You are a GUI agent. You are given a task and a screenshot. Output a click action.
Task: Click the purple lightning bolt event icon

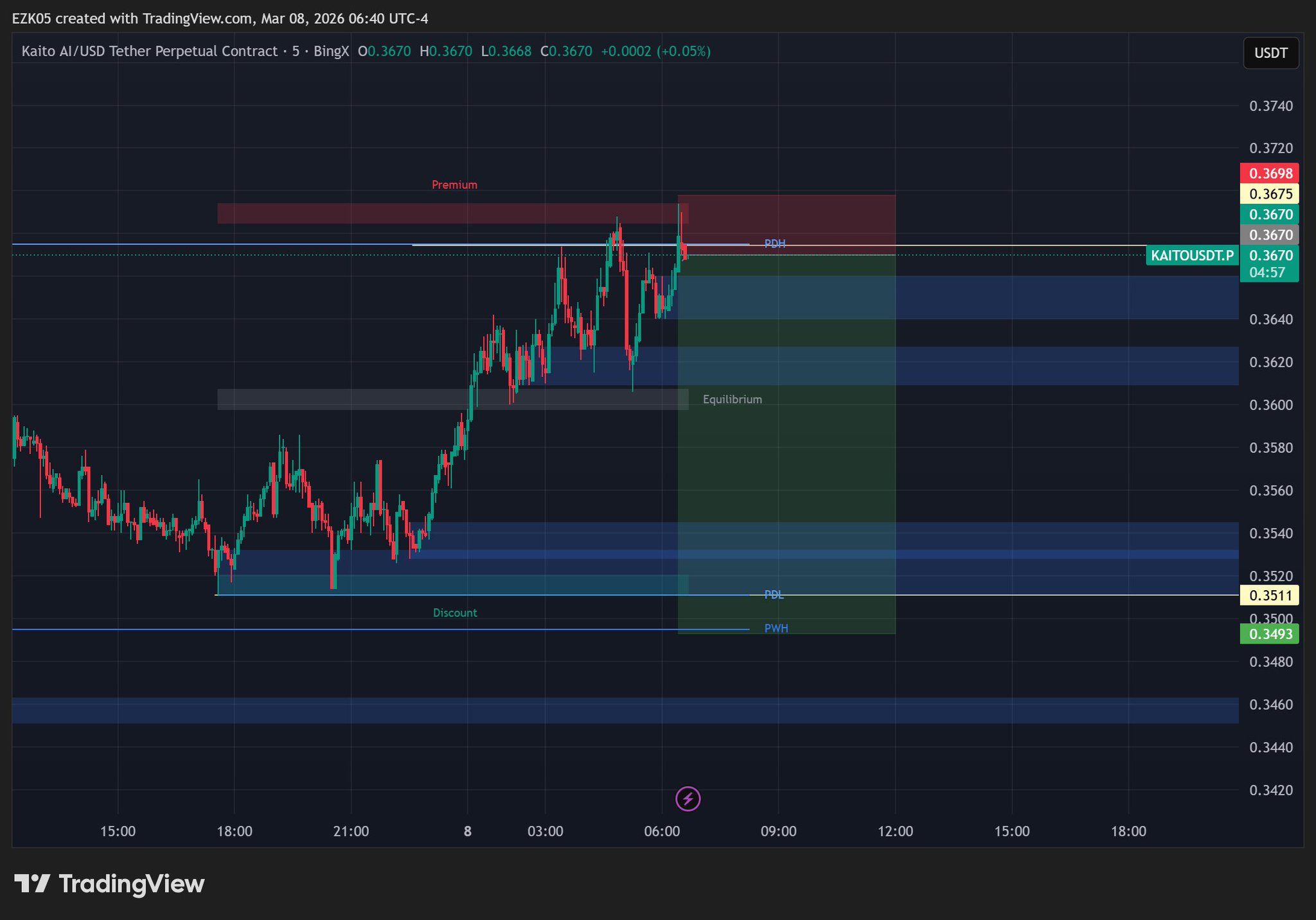coord(688,799)
